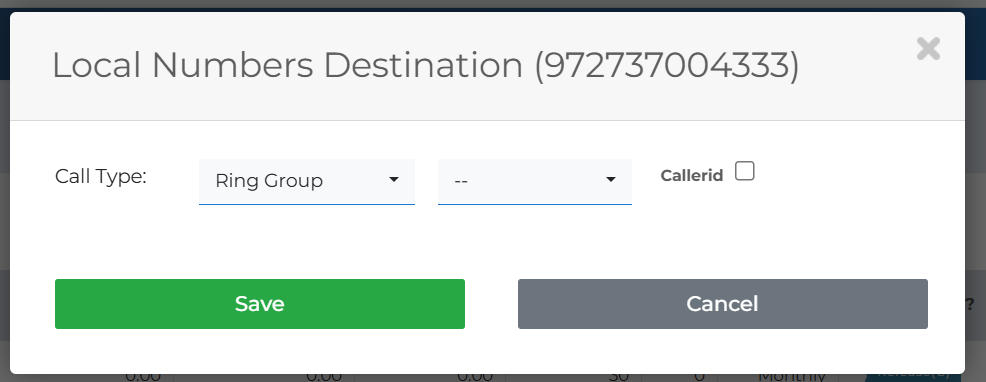Open the '--' destination dropdown
Screen dimensions: 986x382
pos(535,181)
